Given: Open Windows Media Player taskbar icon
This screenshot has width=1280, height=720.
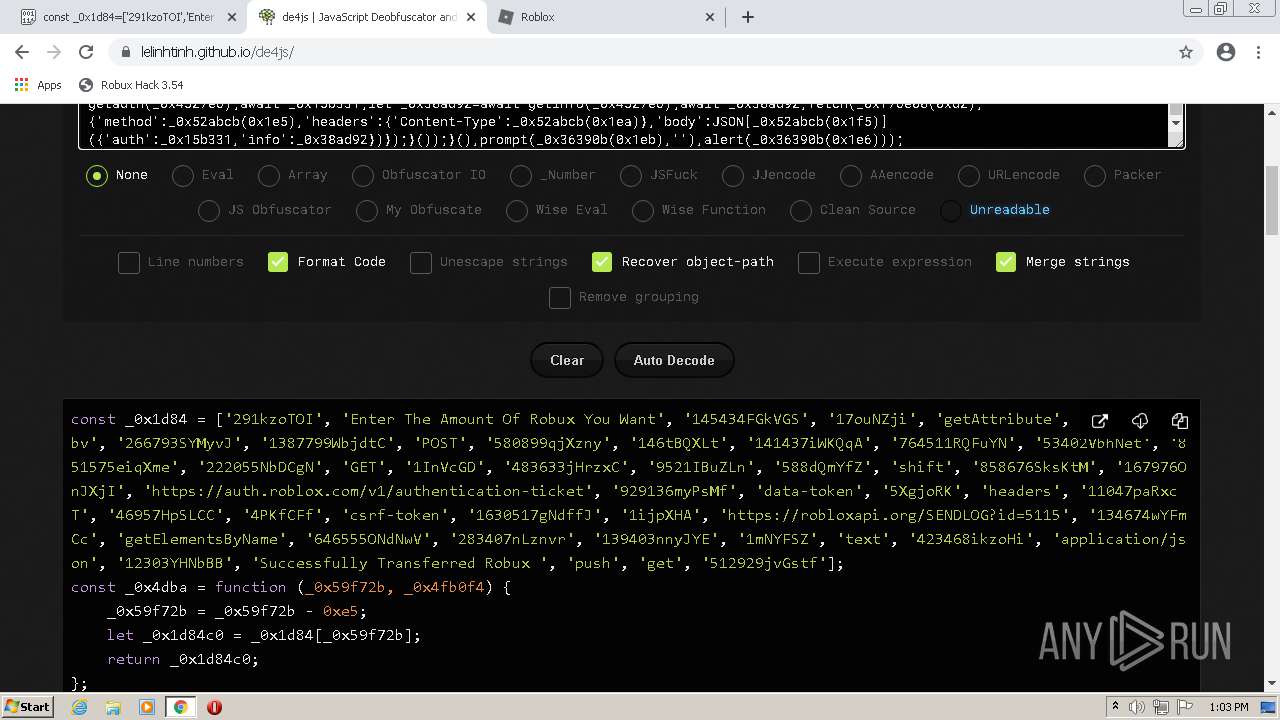Looking at the screenshot, I should point(147,707).
